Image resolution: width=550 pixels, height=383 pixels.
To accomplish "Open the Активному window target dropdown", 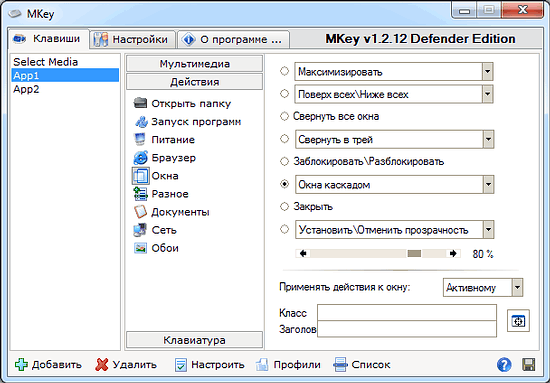I will [x=517, y=288].
